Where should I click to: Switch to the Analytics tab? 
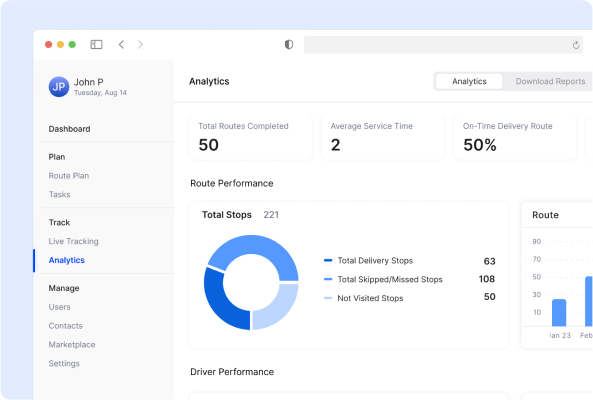tap(469, 81)
